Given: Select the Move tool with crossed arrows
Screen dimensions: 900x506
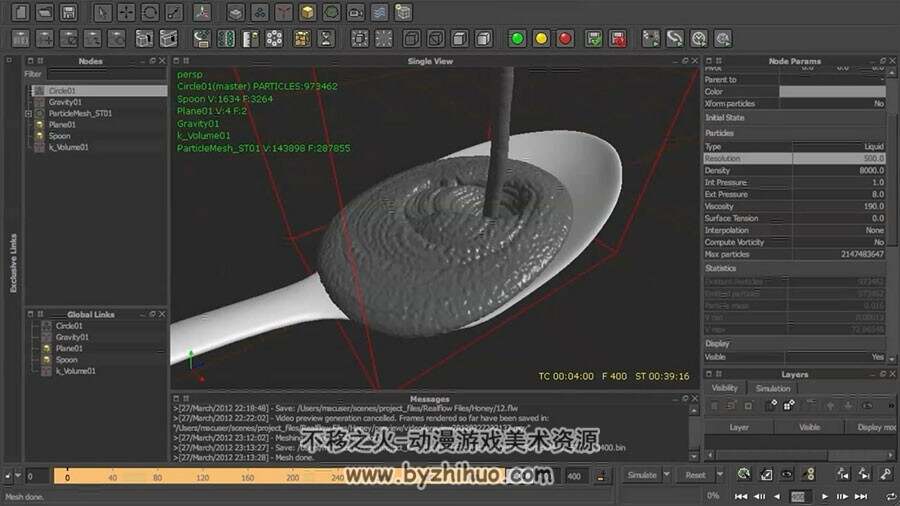Looking at the screenshot, I should pos(126,12).
